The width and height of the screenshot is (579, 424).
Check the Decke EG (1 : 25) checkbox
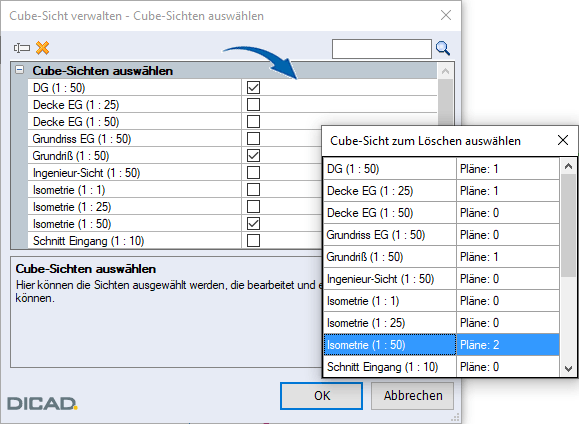tap(253, 105)
